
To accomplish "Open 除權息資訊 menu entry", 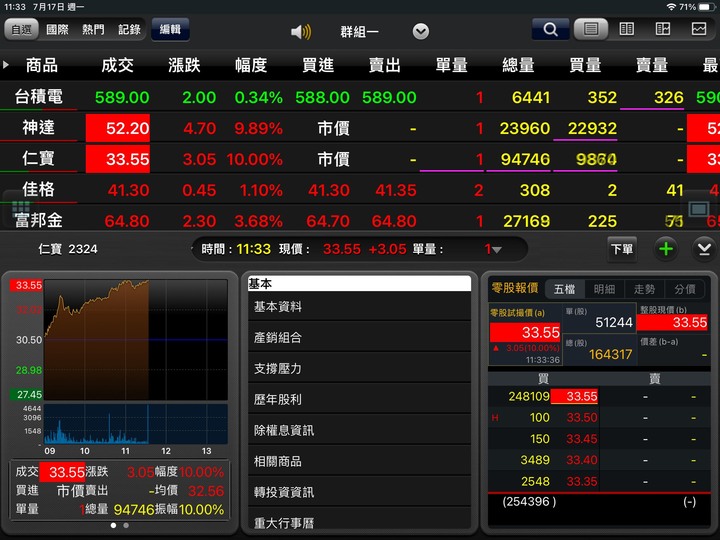I will tap(360, 430).
